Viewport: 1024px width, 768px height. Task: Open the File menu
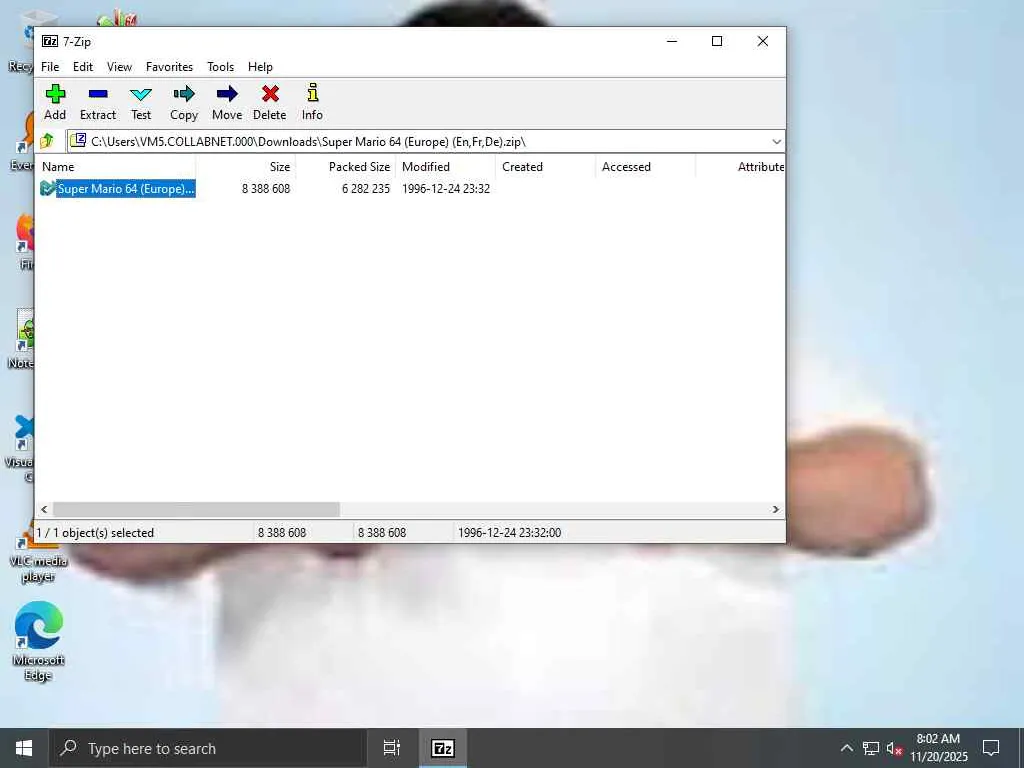[x=50, y=67]
